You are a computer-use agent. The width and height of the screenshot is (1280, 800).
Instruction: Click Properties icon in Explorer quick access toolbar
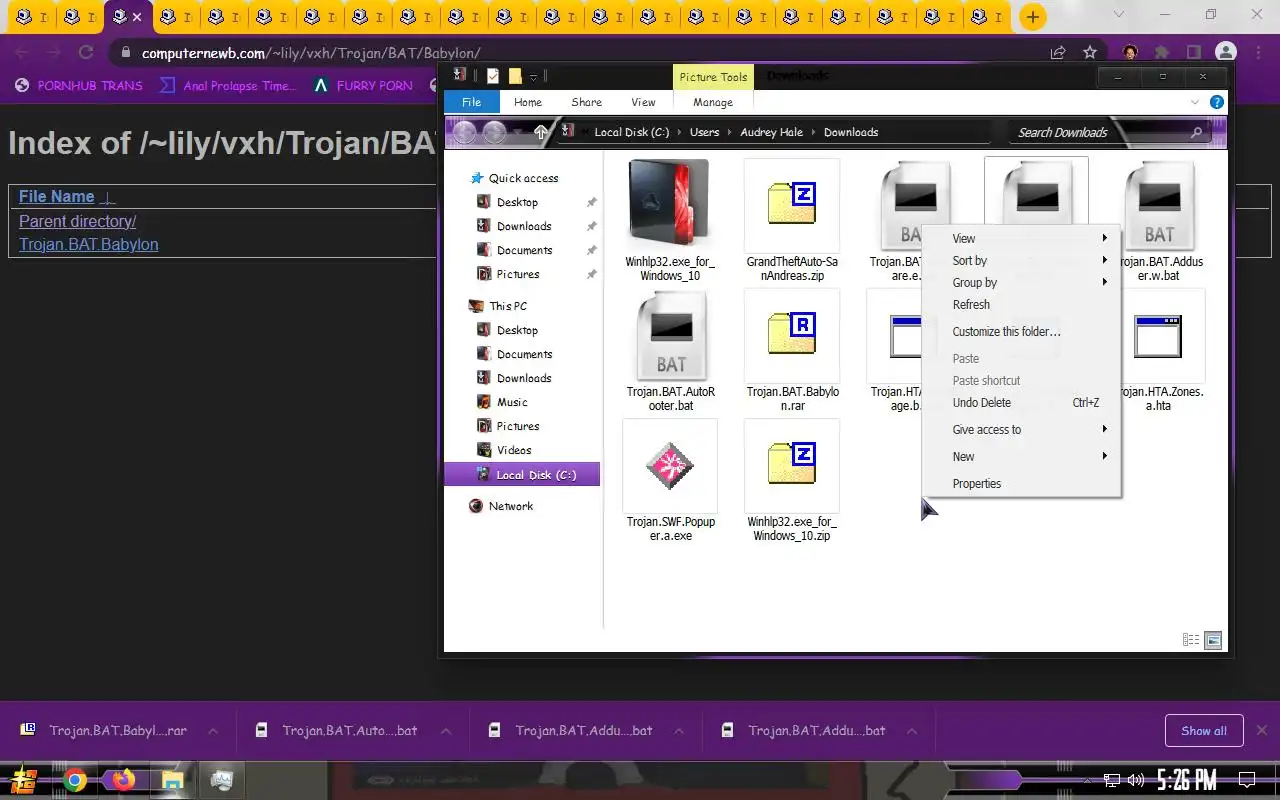tap(493, 76)
